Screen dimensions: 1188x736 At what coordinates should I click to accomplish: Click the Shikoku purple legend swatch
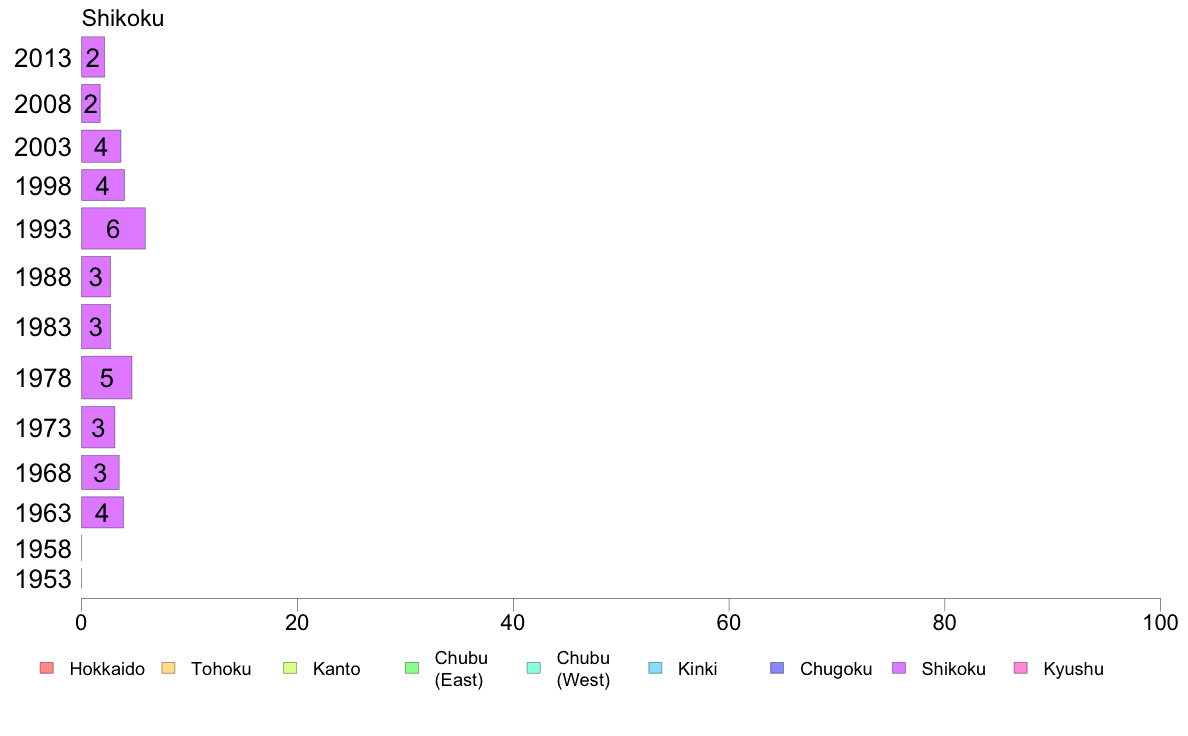[x=899, y=668]
